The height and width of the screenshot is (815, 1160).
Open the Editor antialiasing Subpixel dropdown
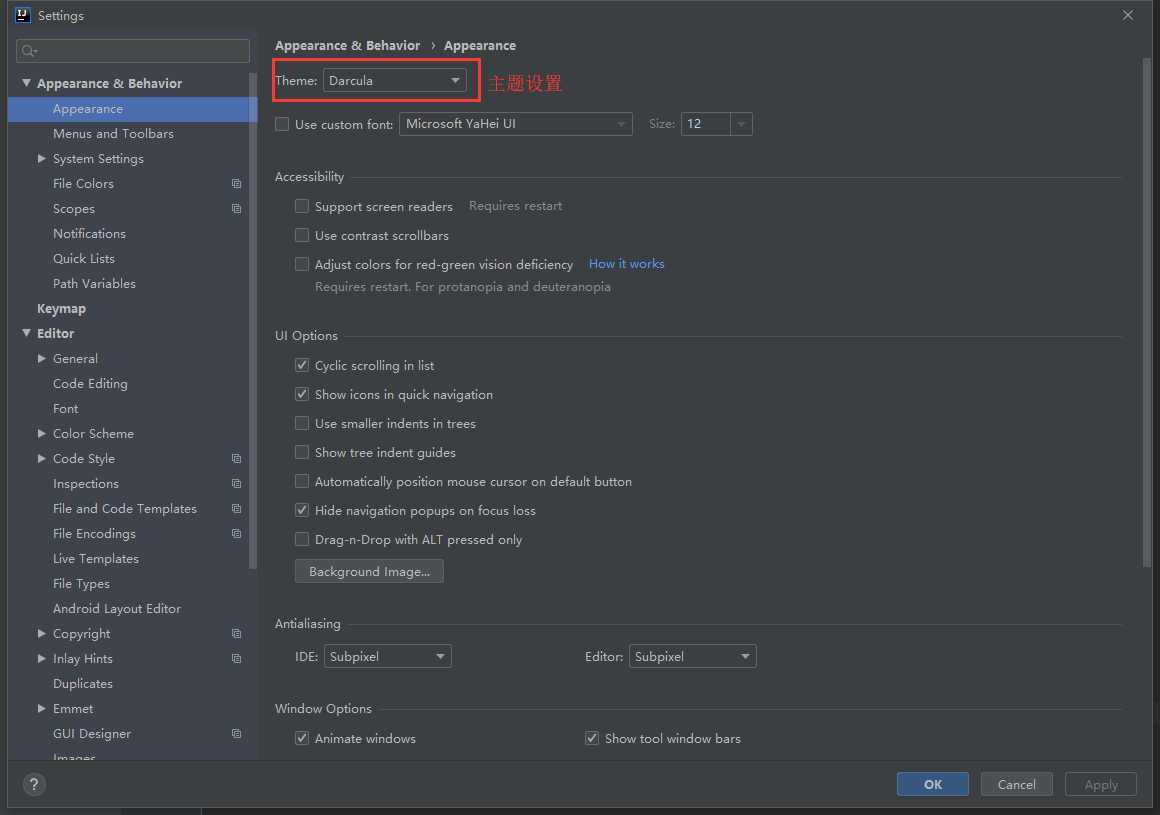pyautogui.click(x=692, y=657)
